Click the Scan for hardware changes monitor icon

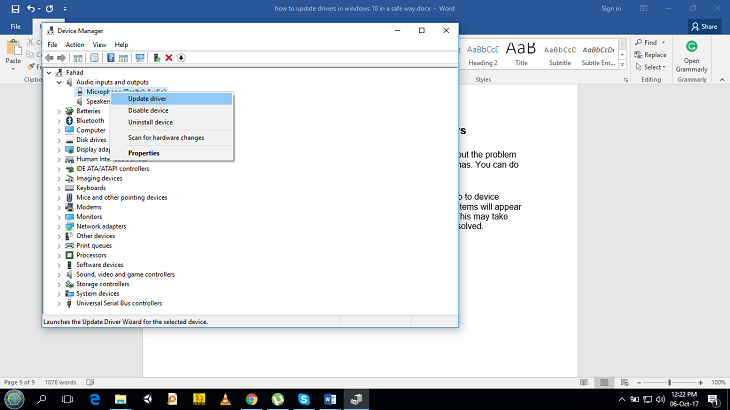[140, 58]
